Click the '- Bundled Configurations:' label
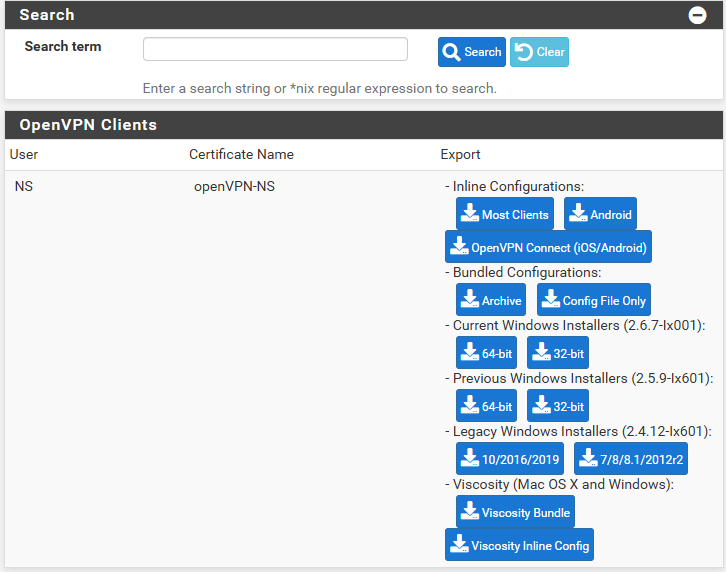 [523, 272]
